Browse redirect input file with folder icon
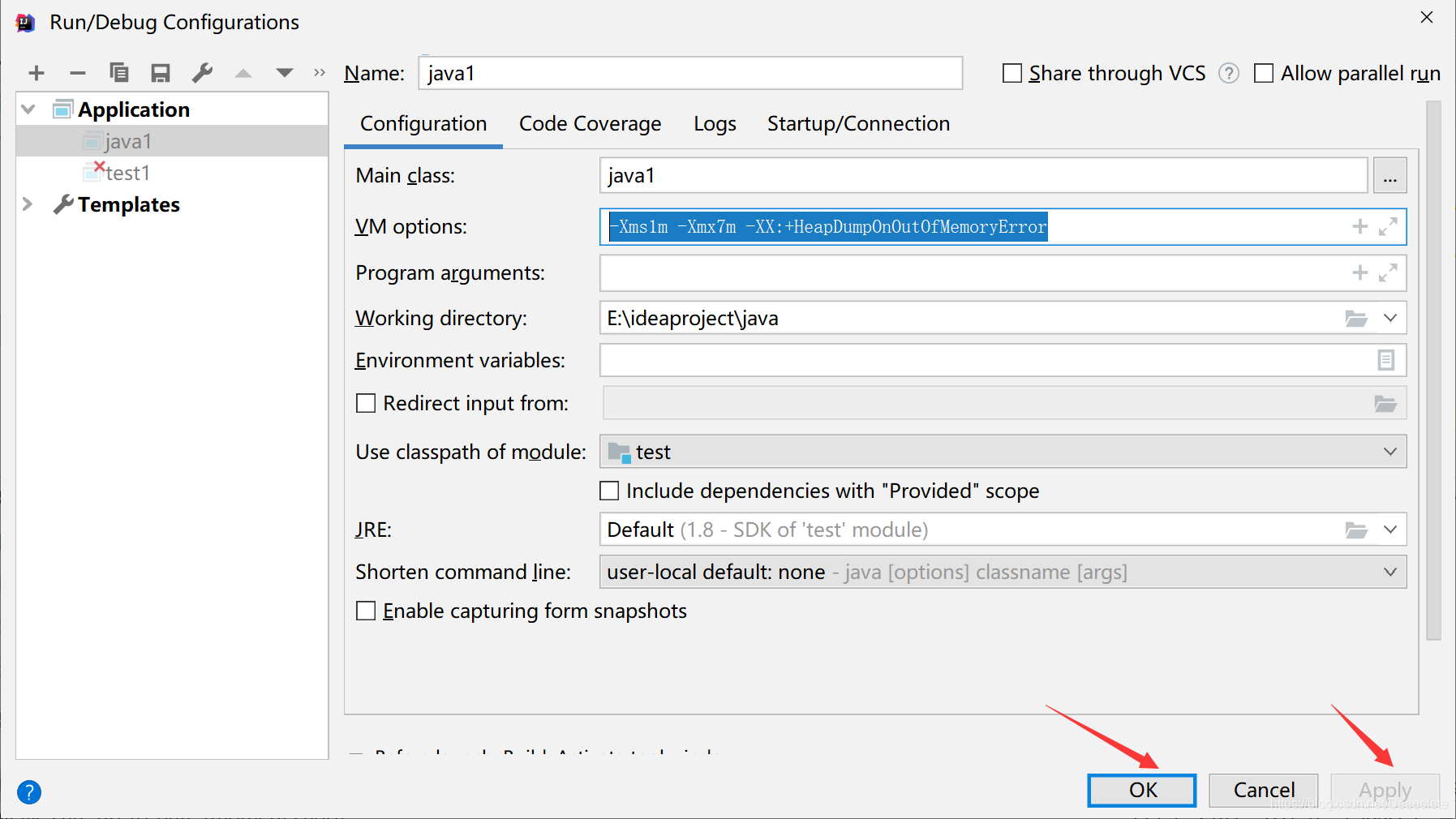This screenshot has height=819, width=1456. pos(1385,404)
